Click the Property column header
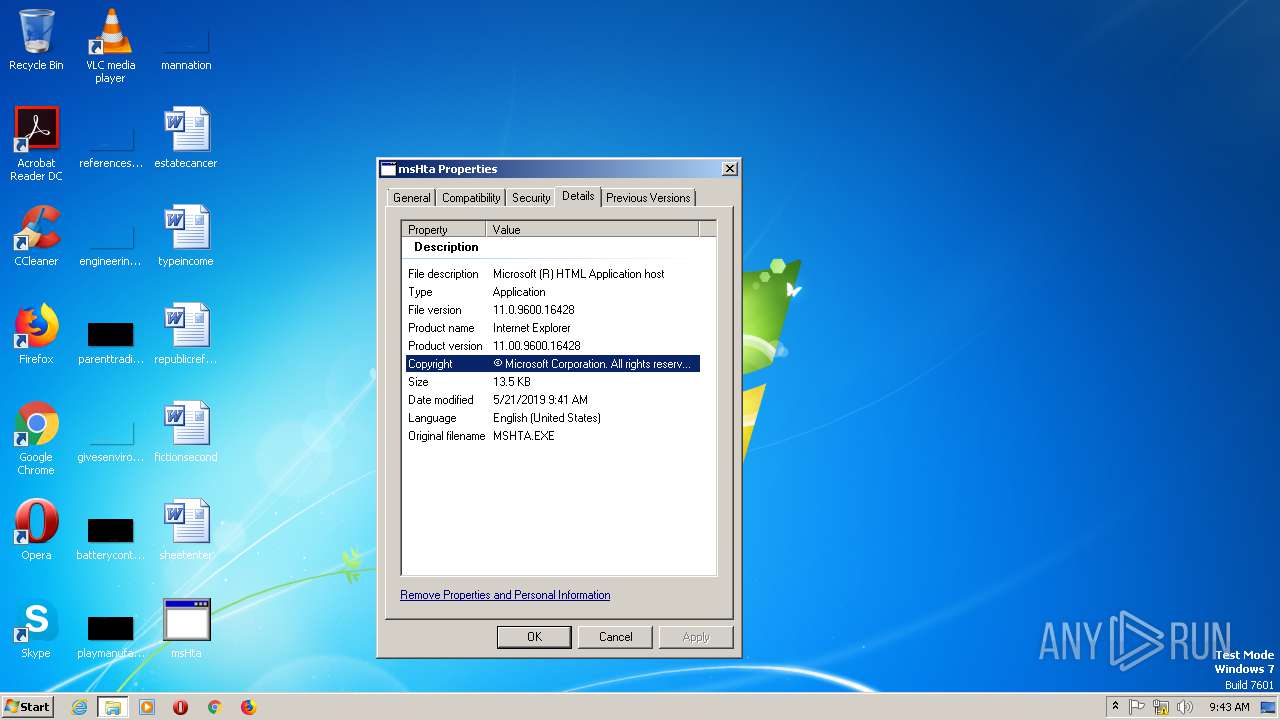This screenshot has height=720, width=1280. point(444,229)
